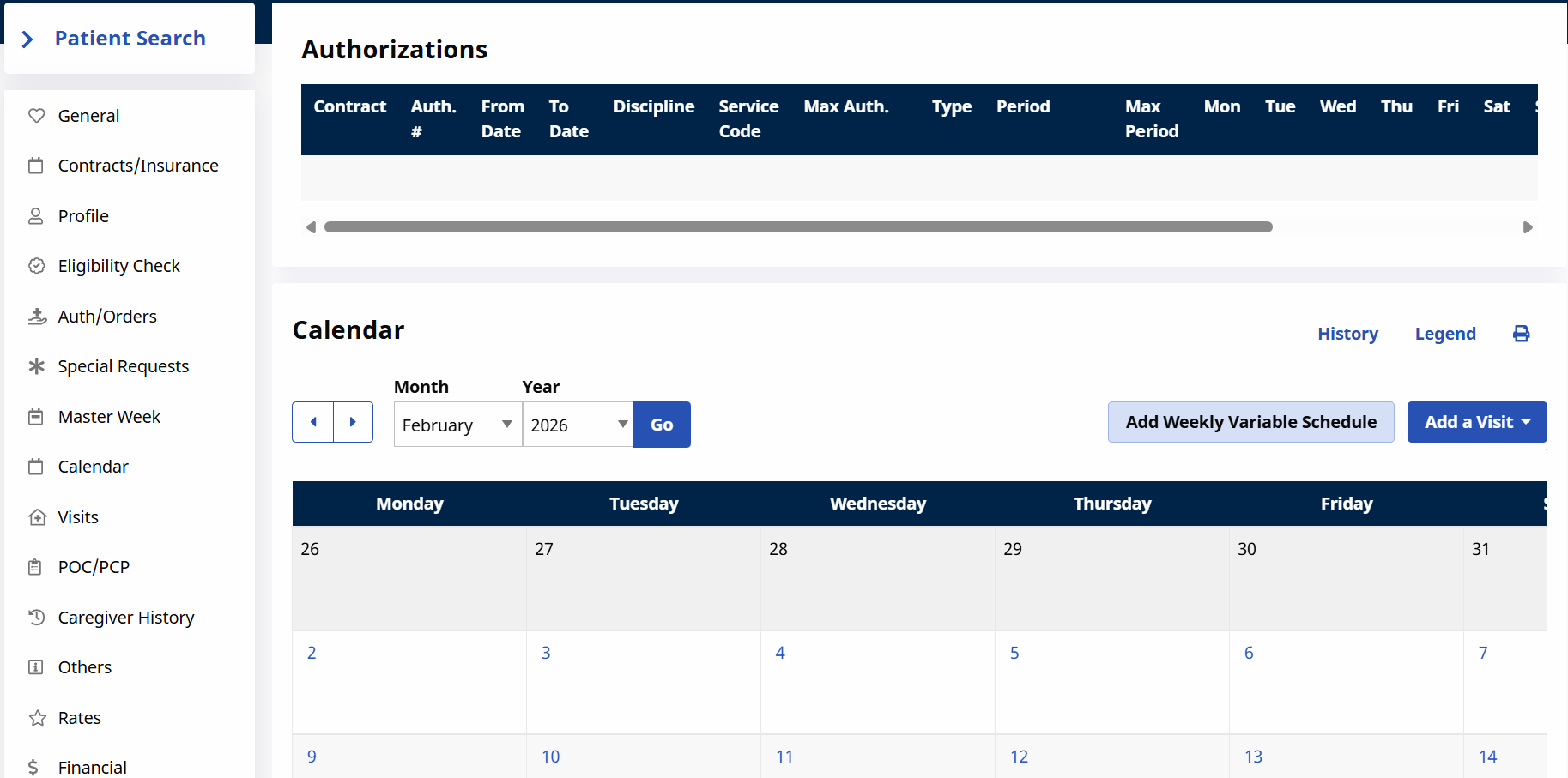Open the Year dropdown showing 2026
Screen dimensions: 1568x778
tap(578, 425)
